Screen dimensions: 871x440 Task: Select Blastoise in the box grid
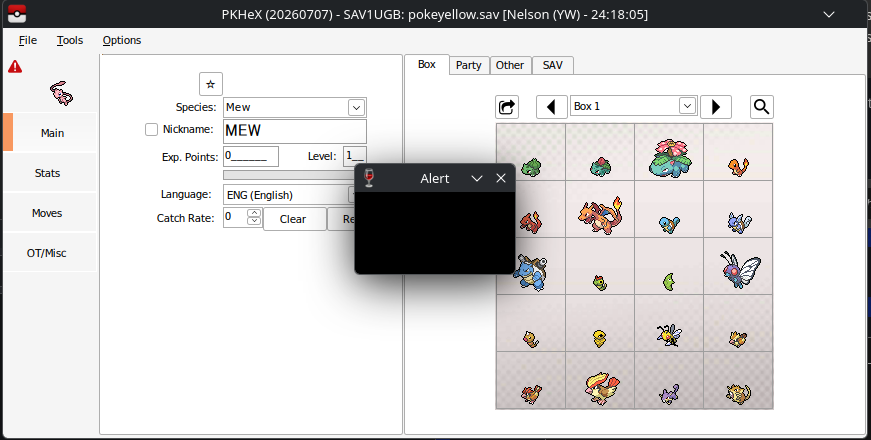coord(530,272)
